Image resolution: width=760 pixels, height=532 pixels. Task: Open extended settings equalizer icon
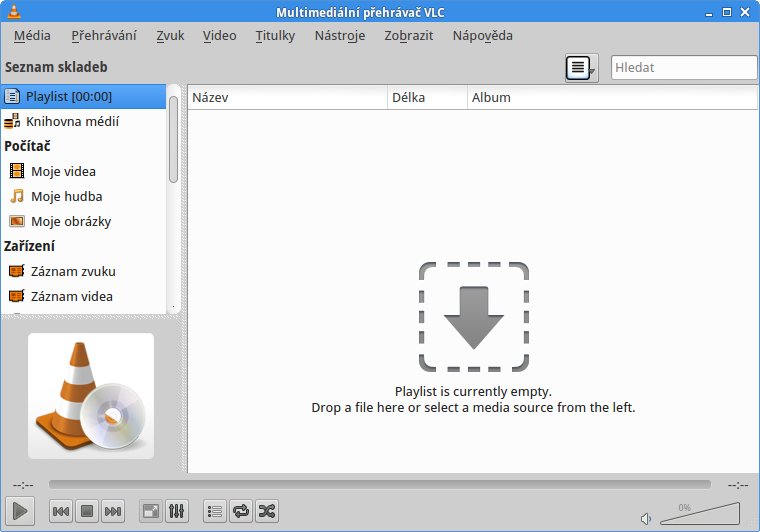tap(176, 511)
